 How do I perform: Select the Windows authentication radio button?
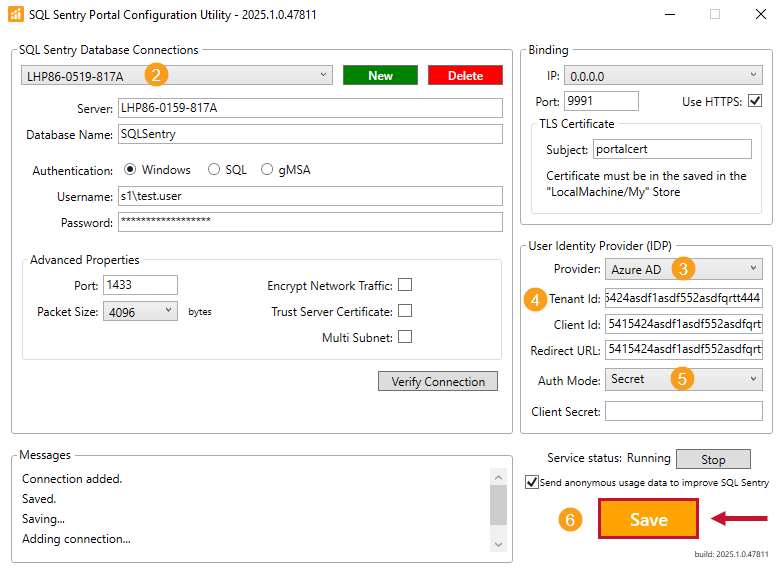(130, 170)
